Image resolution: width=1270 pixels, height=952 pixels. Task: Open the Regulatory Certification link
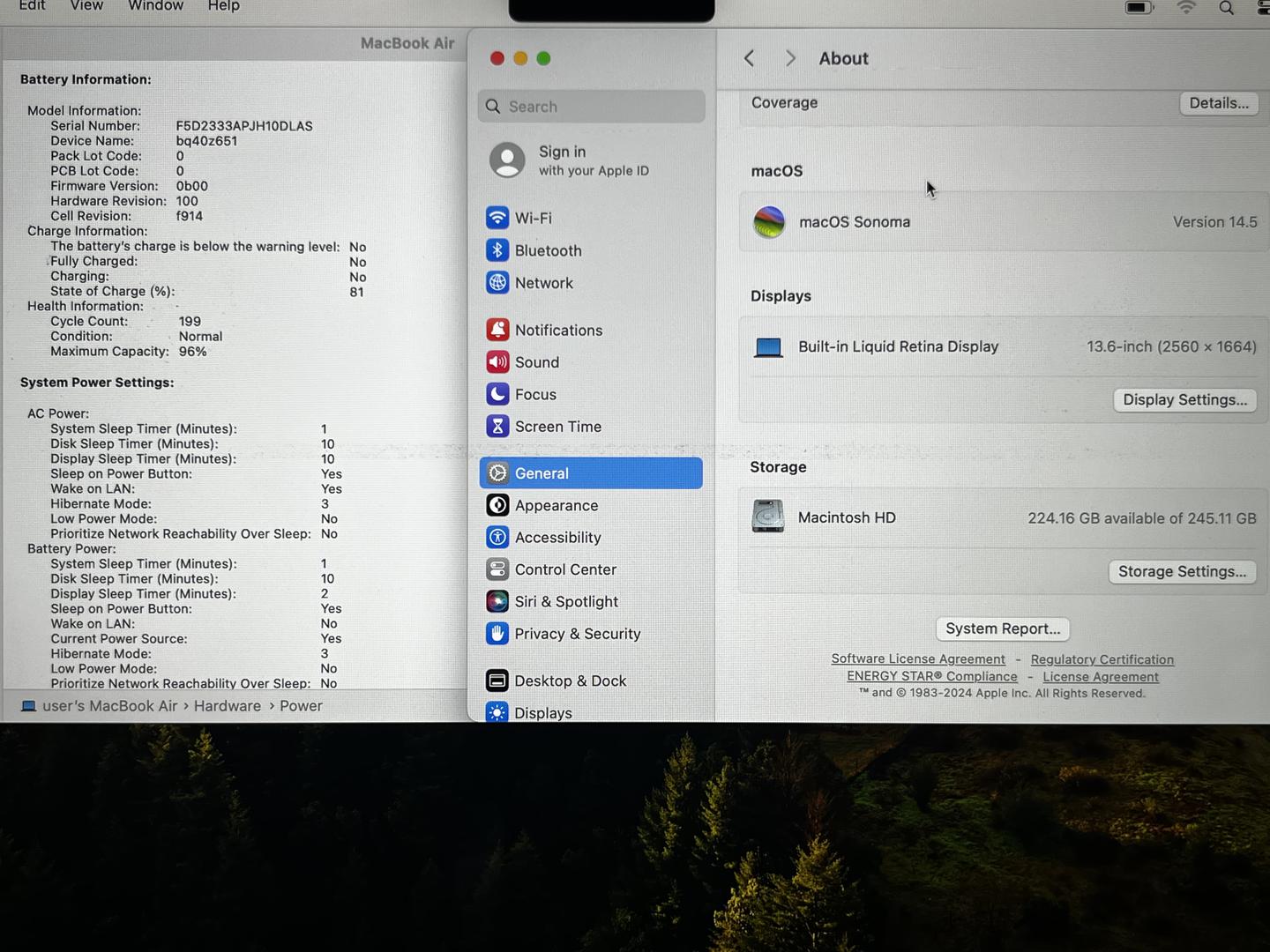pyautogui.click(x=1102, y=659)
